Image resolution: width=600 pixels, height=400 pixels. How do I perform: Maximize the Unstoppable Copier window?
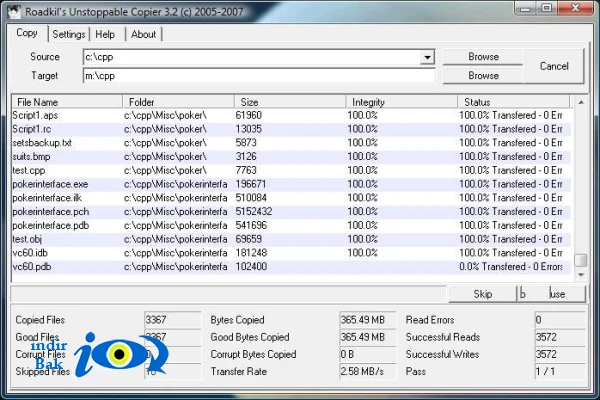[547, 8]
